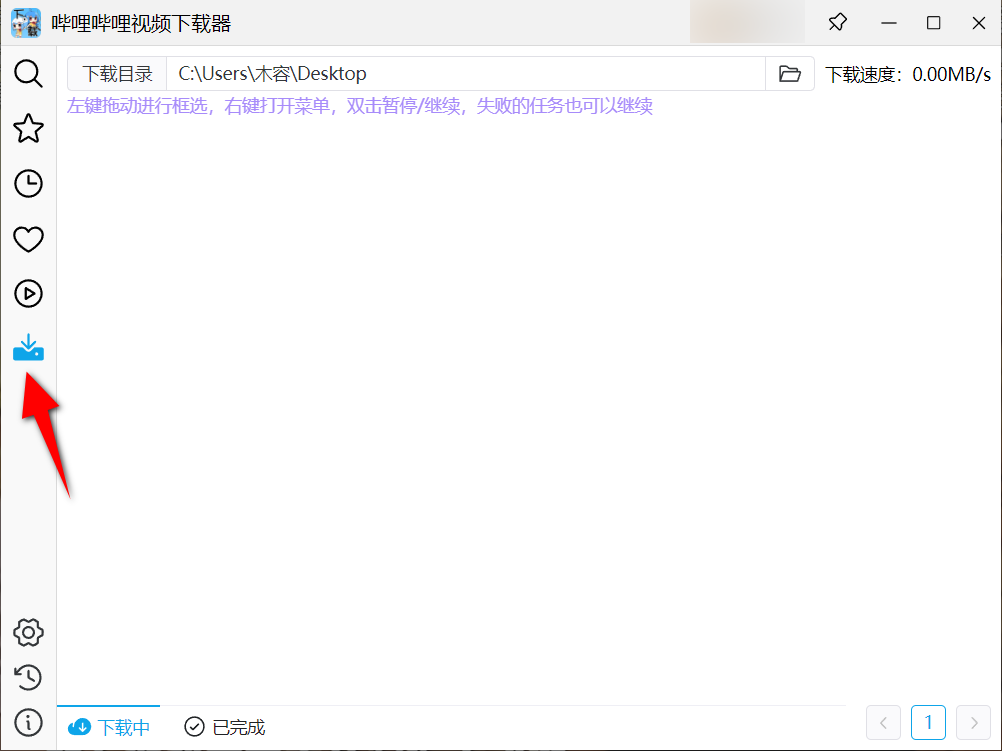The width and height of the screenshot is (1002, 751).
Task: Maximize the downloader window
Action: (x=933, y=22)
